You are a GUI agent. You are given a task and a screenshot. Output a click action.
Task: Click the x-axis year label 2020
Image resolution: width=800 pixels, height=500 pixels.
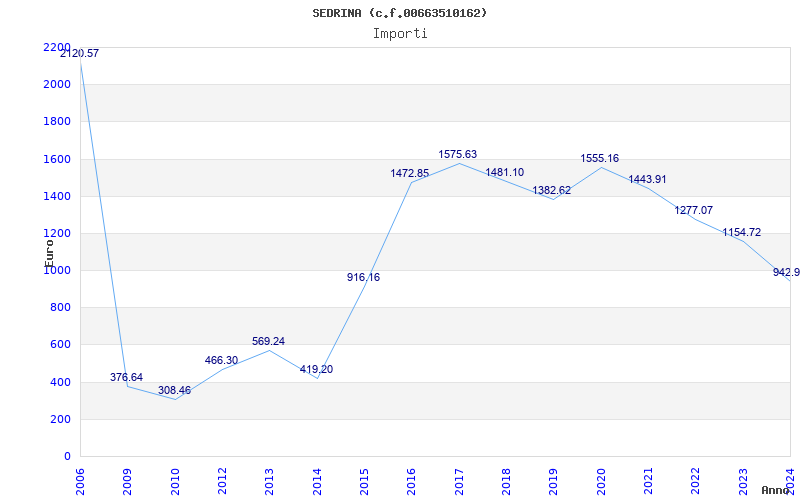[601, 482]
